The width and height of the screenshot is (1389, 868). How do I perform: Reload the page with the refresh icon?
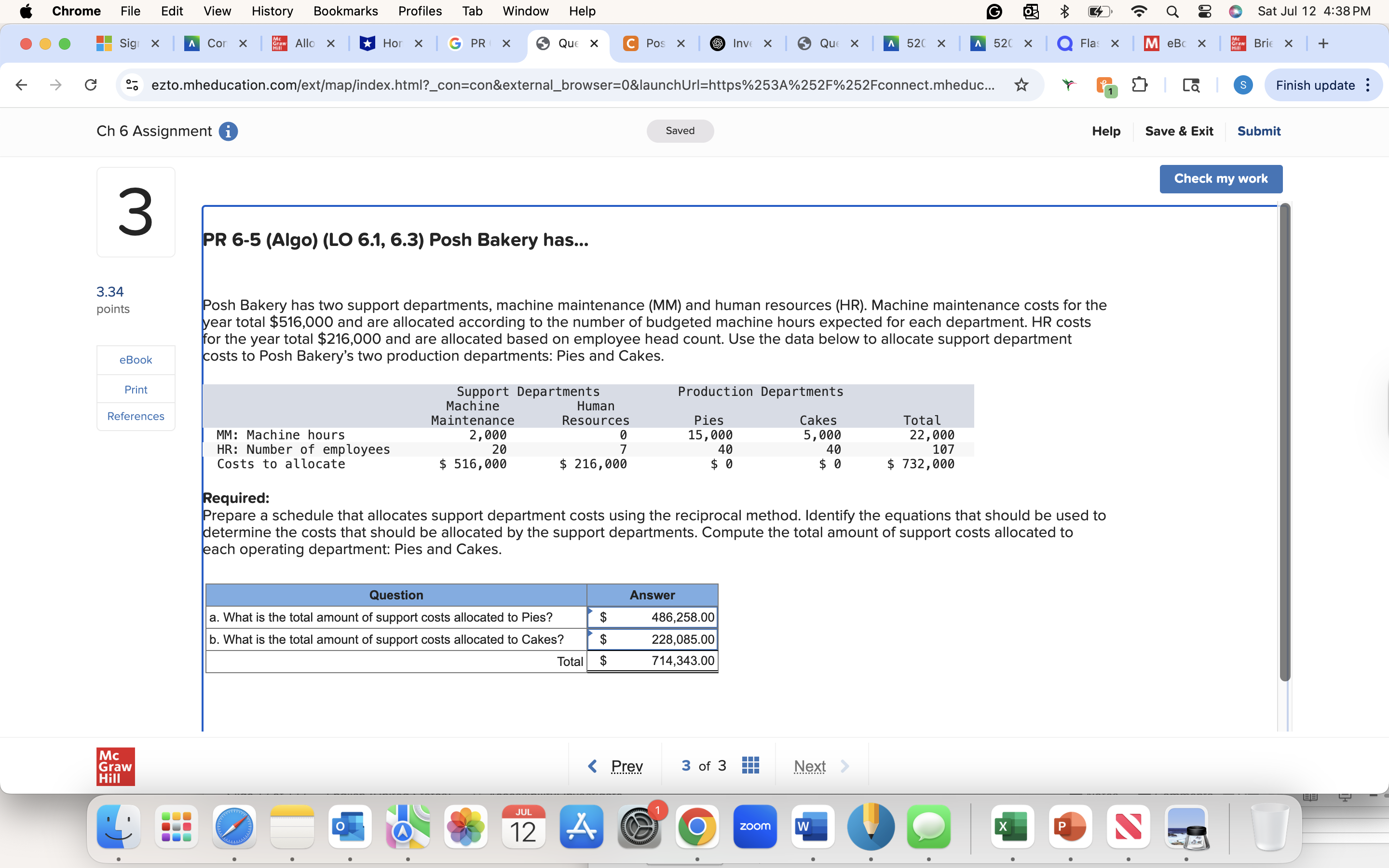point(90,85)
